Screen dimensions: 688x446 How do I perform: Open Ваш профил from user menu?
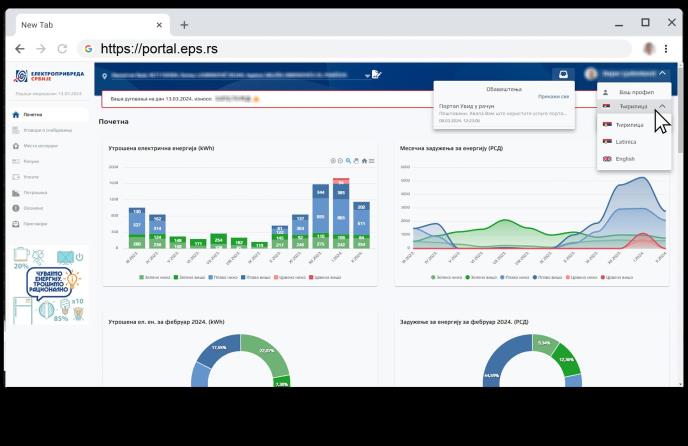coord(636,92)
